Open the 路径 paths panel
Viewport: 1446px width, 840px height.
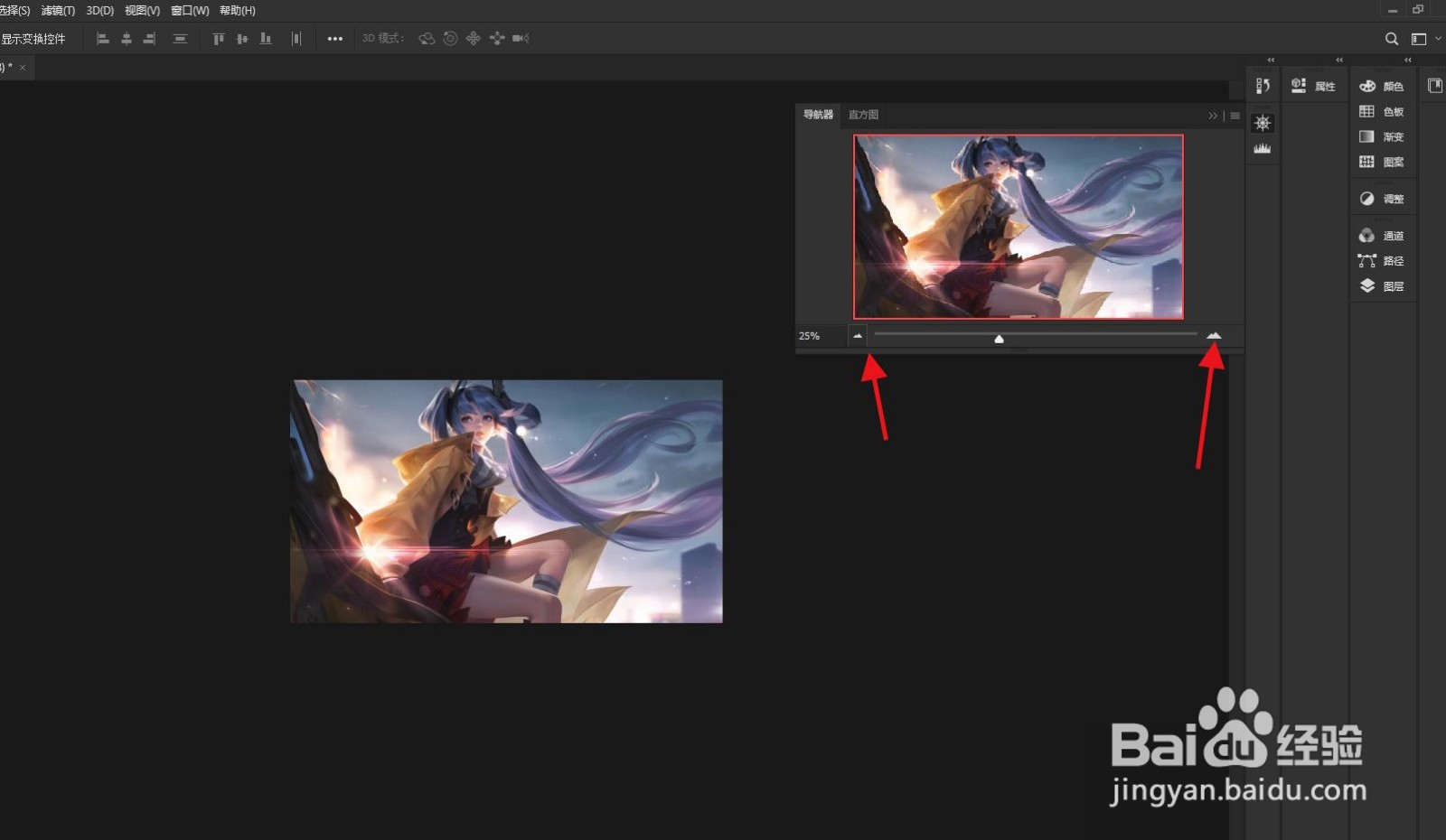coord(1382,261)
